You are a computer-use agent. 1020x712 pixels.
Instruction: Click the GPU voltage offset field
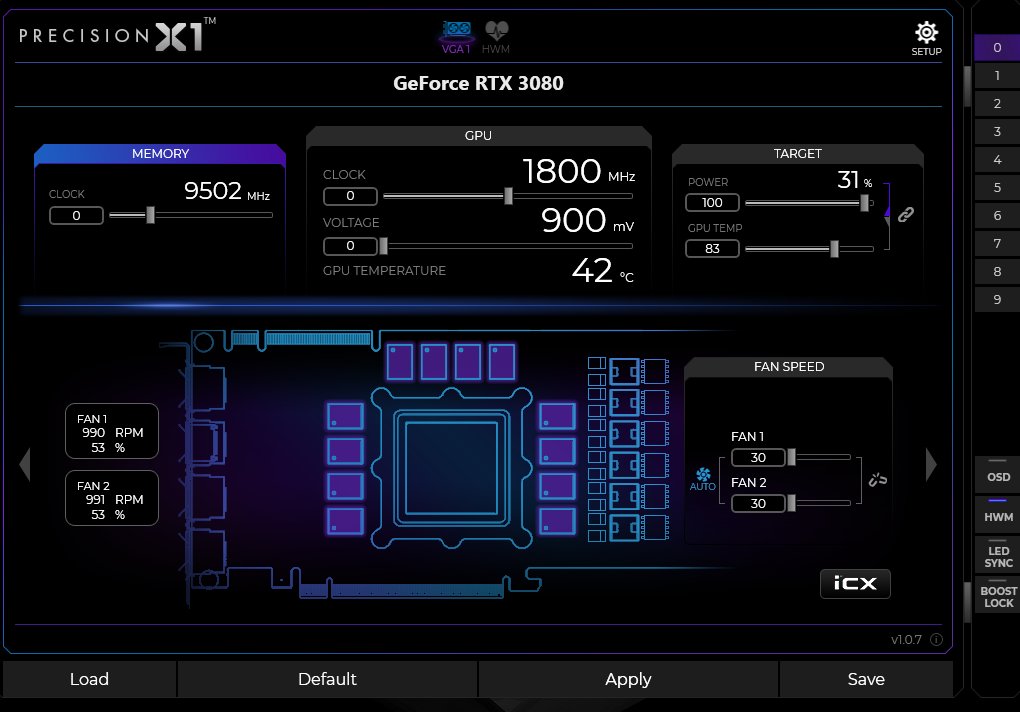[350, 246]
